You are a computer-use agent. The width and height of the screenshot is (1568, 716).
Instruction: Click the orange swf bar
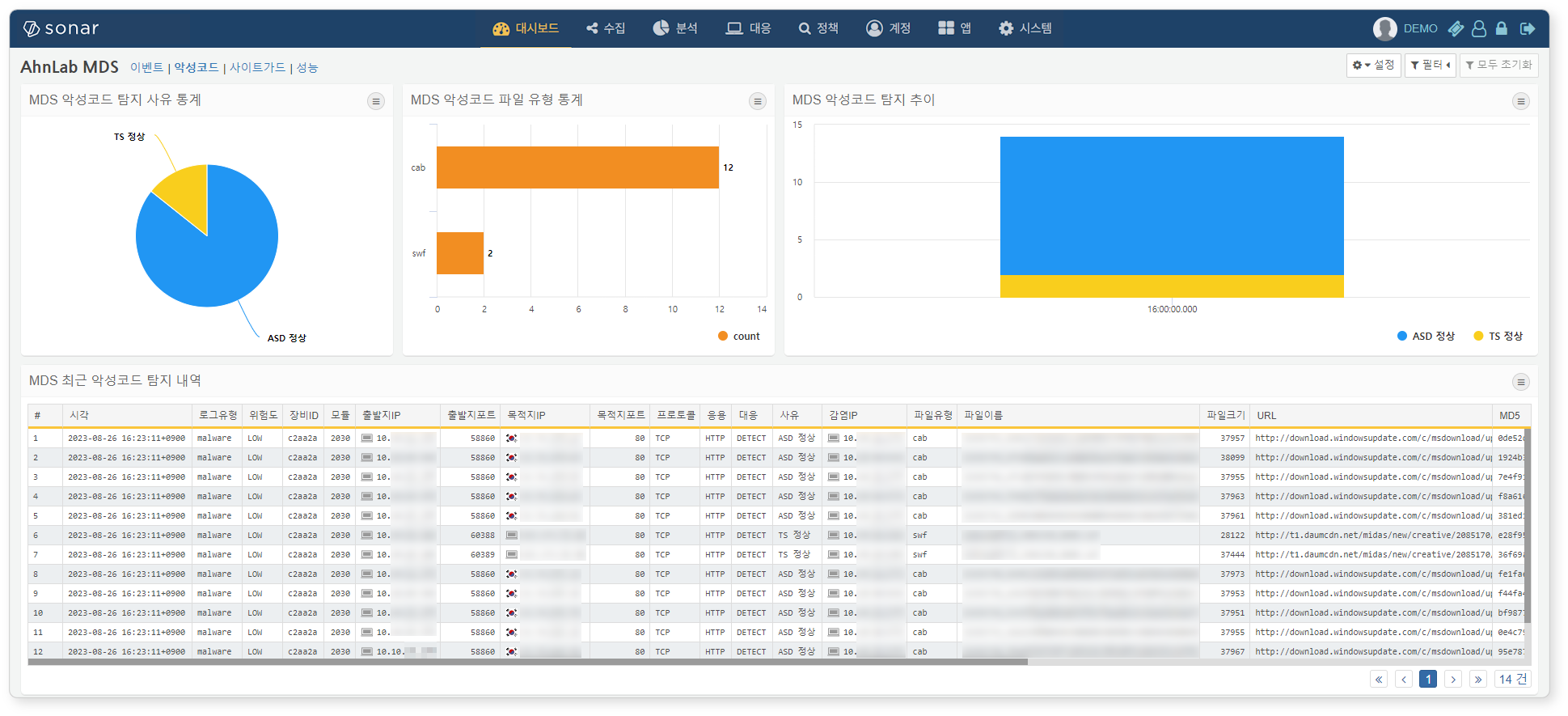(460, 253)
